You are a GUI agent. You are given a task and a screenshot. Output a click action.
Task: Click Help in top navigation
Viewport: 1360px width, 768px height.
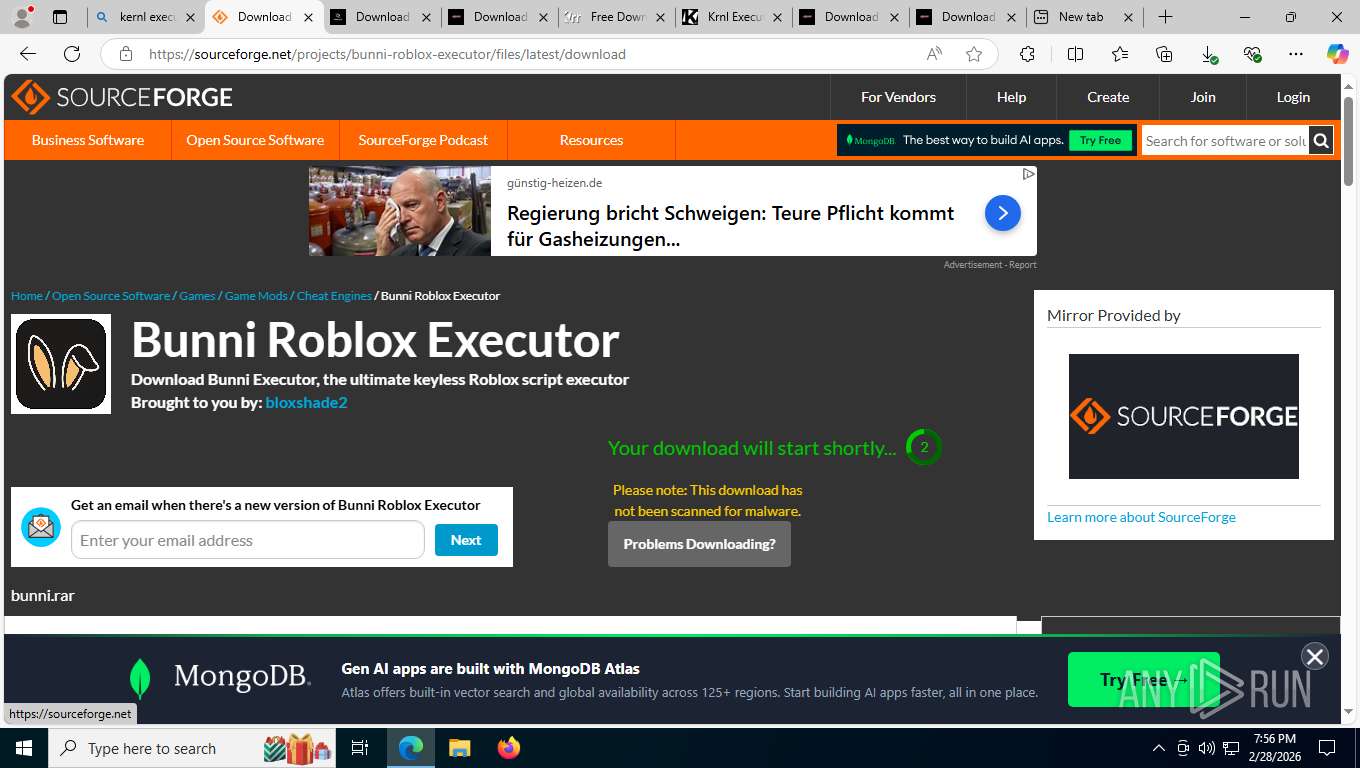(1011, 97)
